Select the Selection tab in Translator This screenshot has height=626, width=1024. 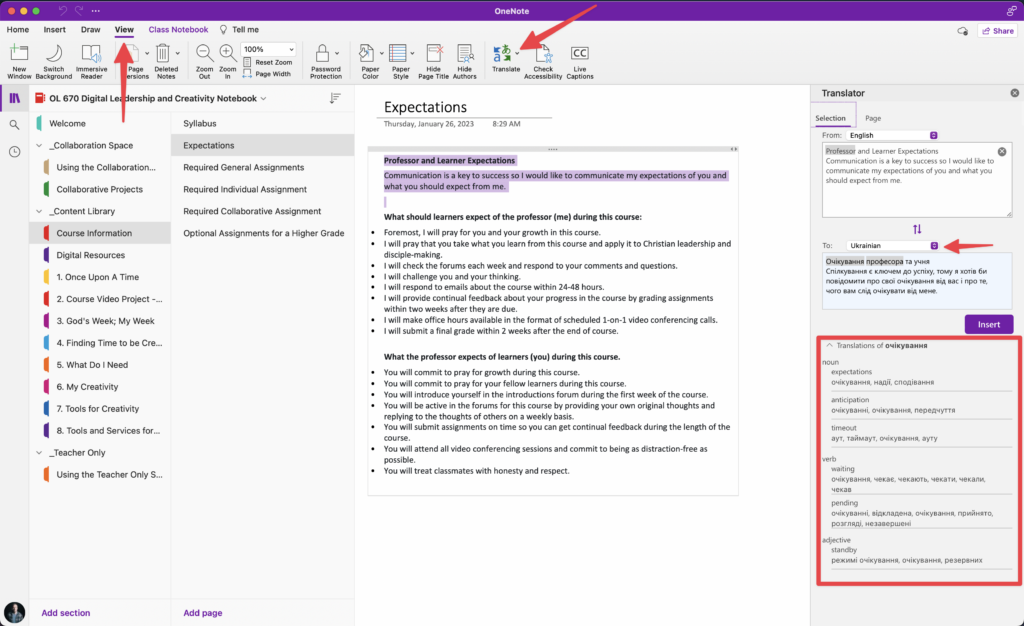click(x=830, y=118)
